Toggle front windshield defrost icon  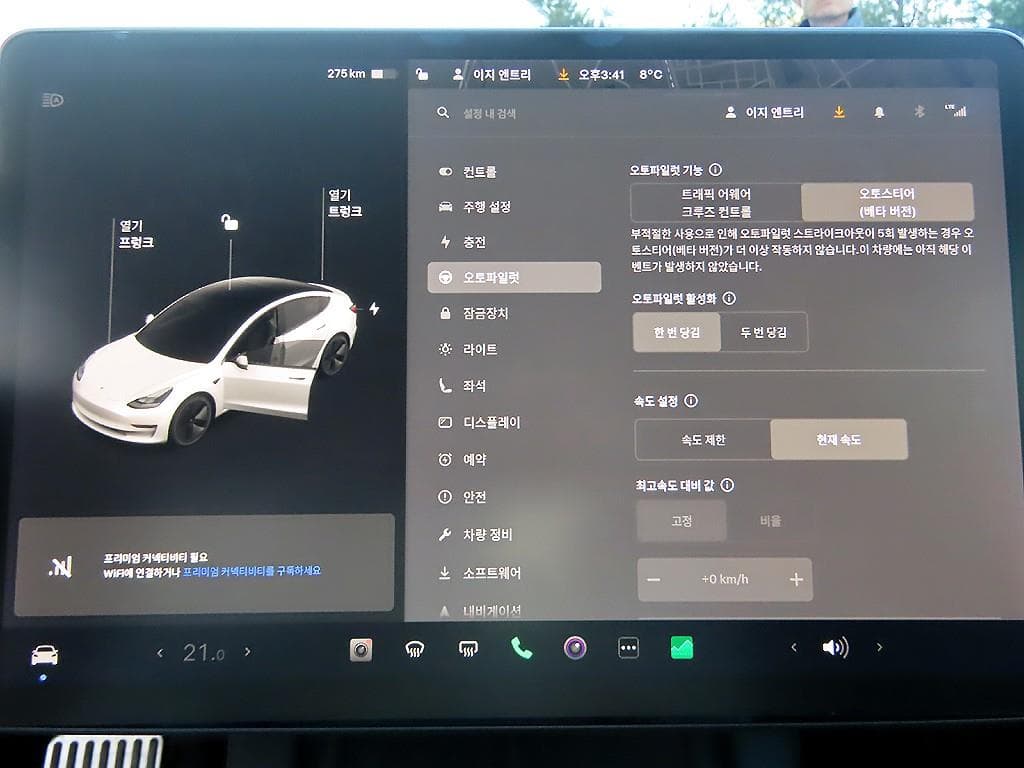point(415,649)
